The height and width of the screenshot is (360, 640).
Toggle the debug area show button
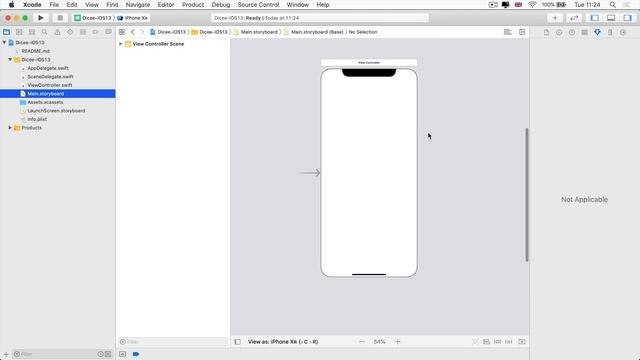[122, 354]
